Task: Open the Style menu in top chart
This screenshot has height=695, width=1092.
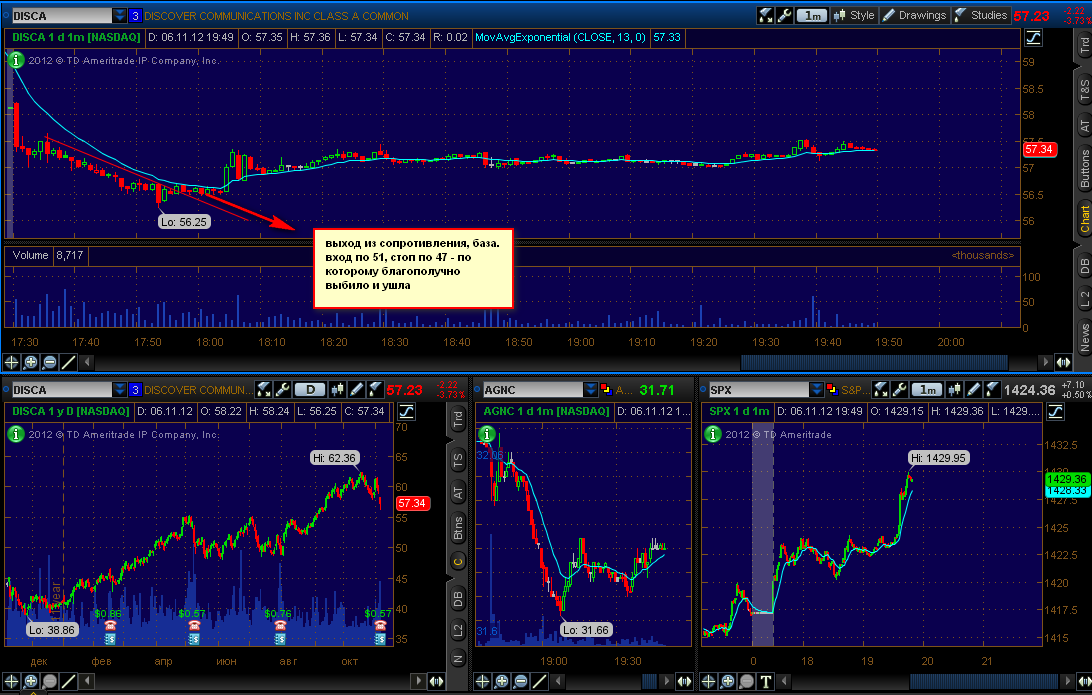Action: click(x=854, y=15)
